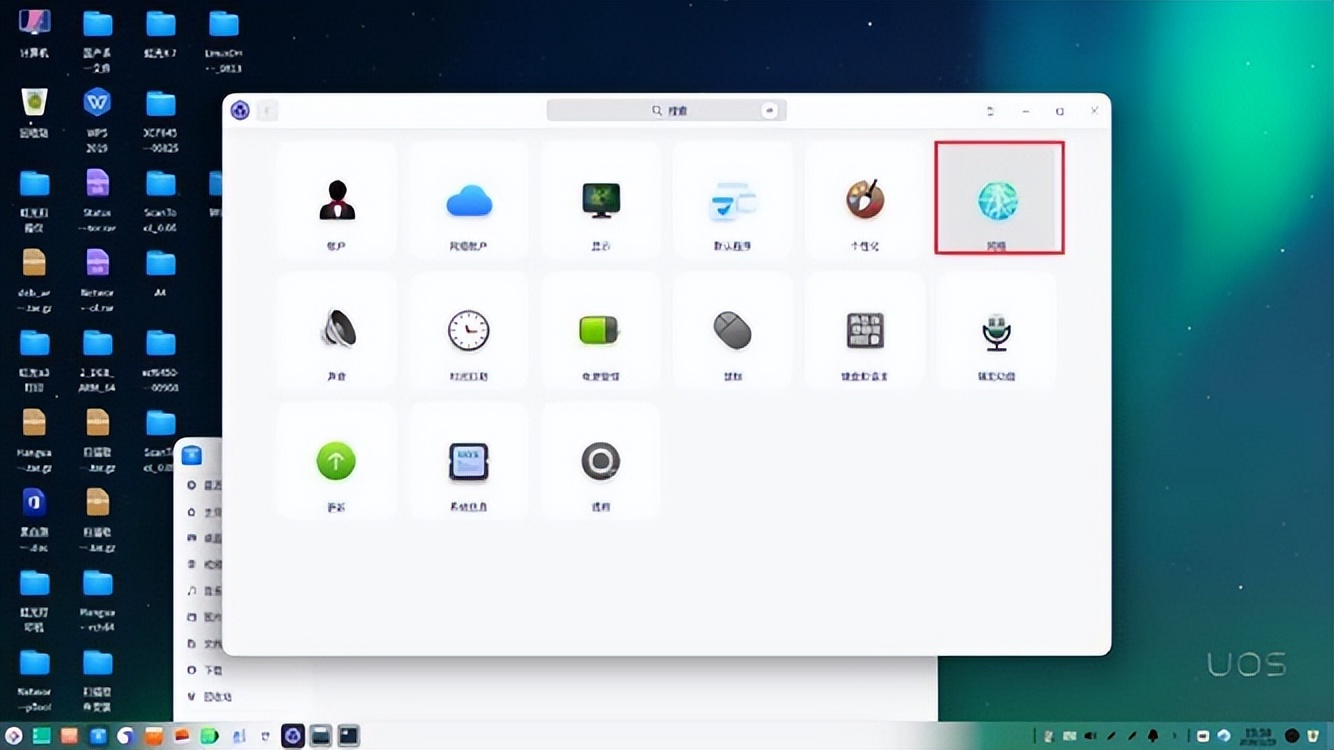Go back using the title bar arrow
Image resolution: width=1334 pixels, height=750 pixels.
(267, 110)
